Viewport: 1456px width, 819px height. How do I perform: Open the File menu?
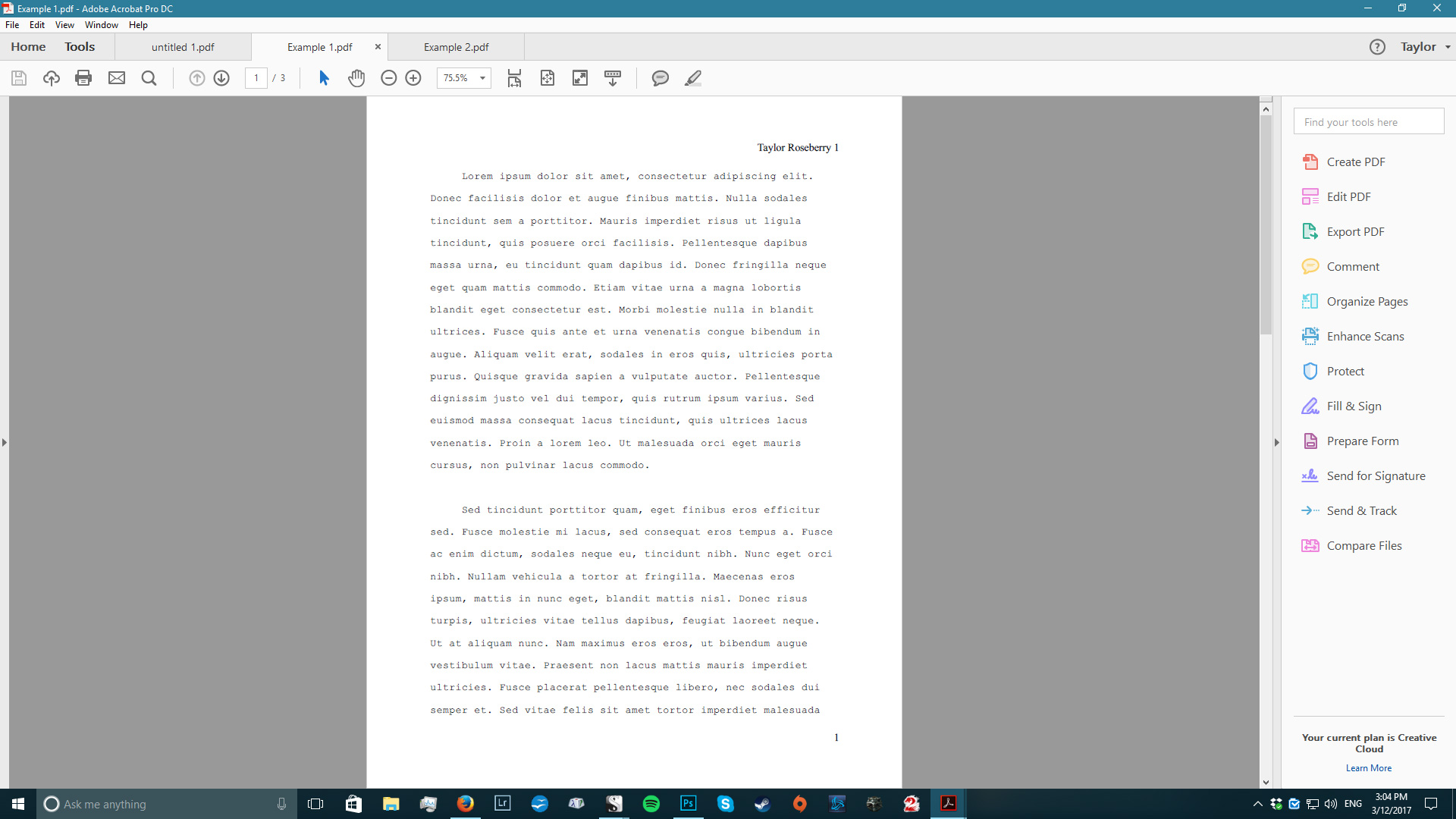point(12,25)
